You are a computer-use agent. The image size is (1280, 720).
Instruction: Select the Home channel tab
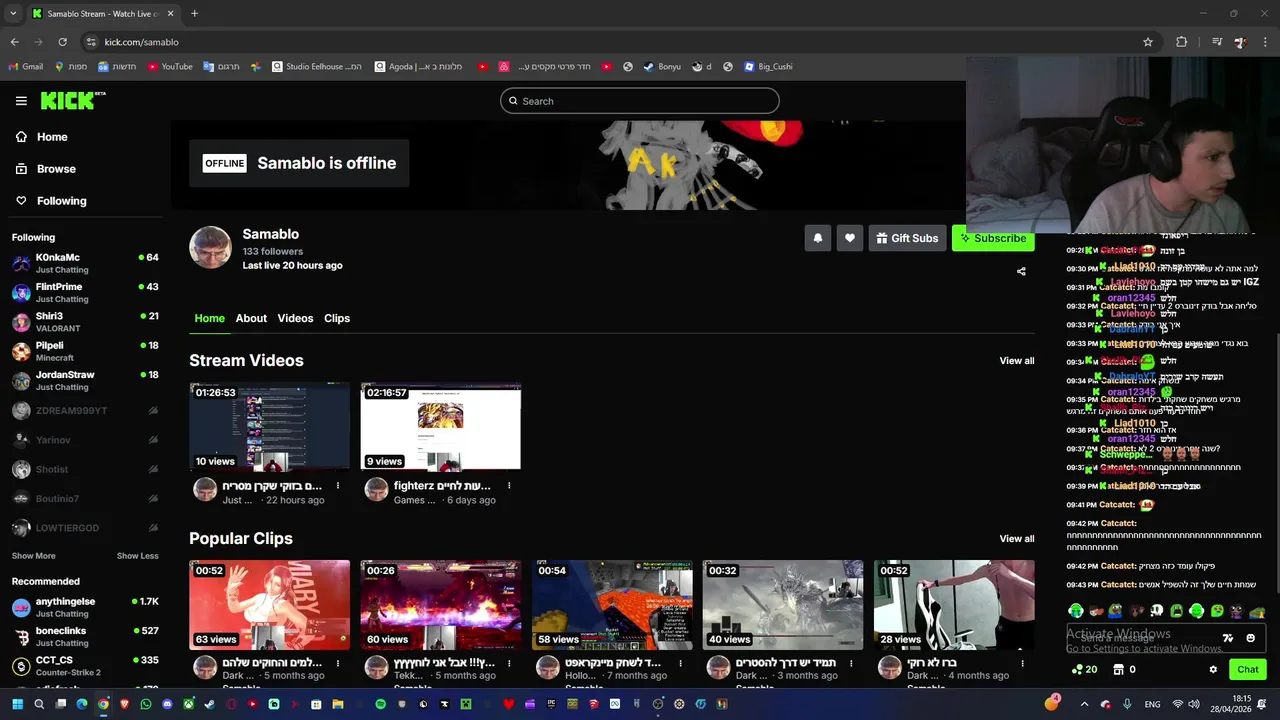209,318
